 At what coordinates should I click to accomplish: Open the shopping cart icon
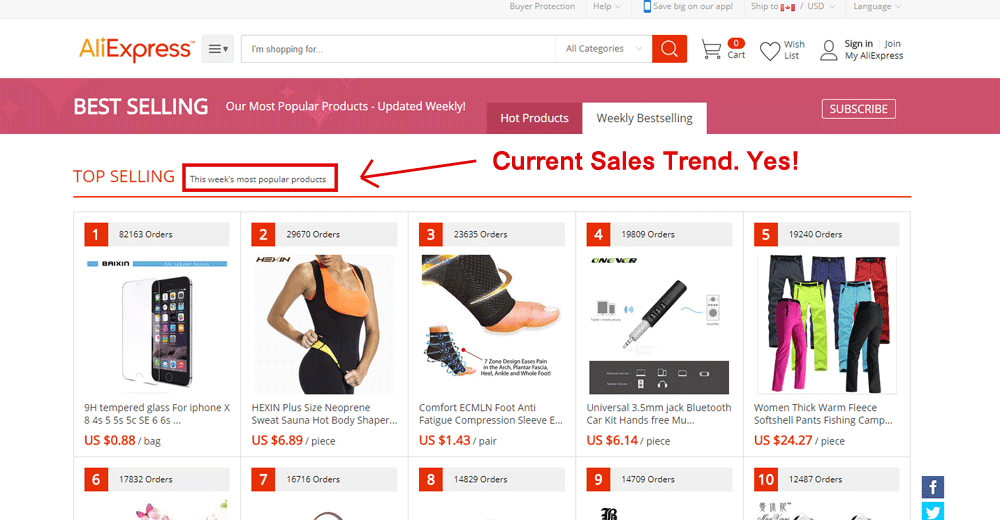pyautogui.click(x=710, y=49)
